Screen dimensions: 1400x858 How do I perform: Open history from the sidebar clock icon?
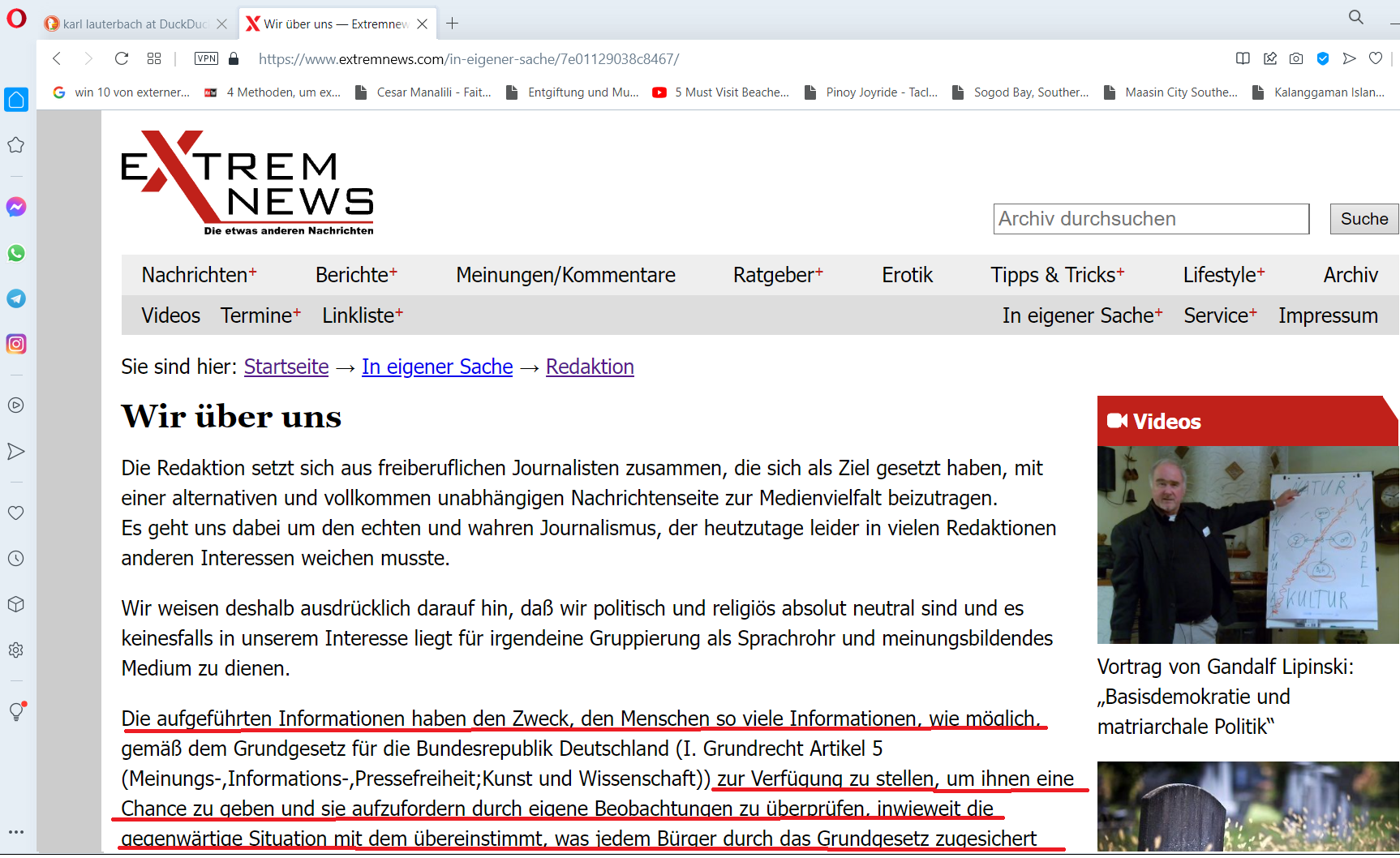click(16, 559)
